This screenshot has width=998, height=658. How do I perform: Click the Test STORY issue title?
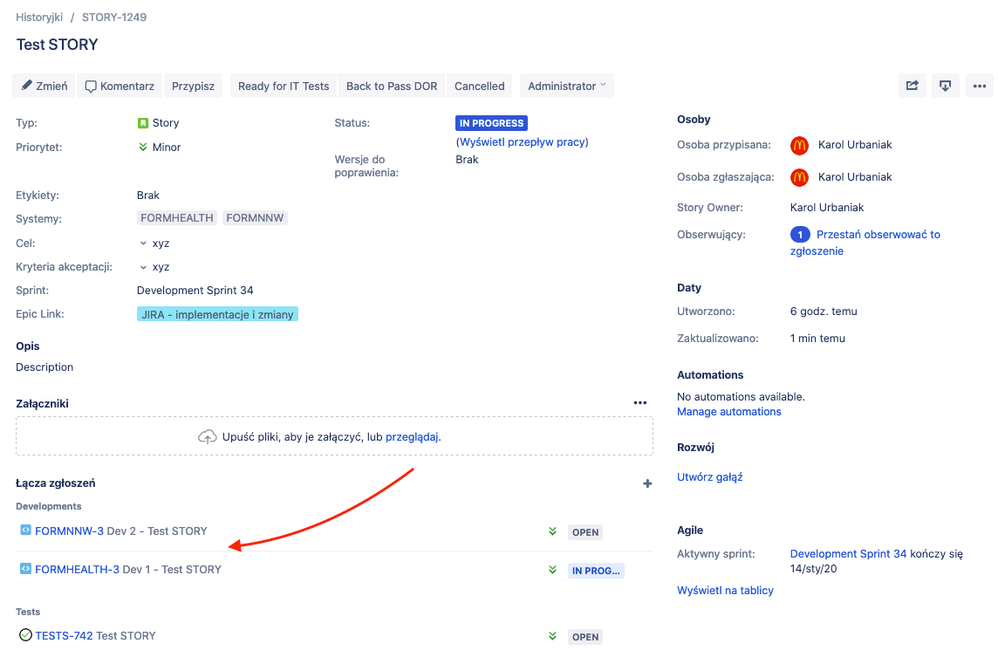[57, 45]
